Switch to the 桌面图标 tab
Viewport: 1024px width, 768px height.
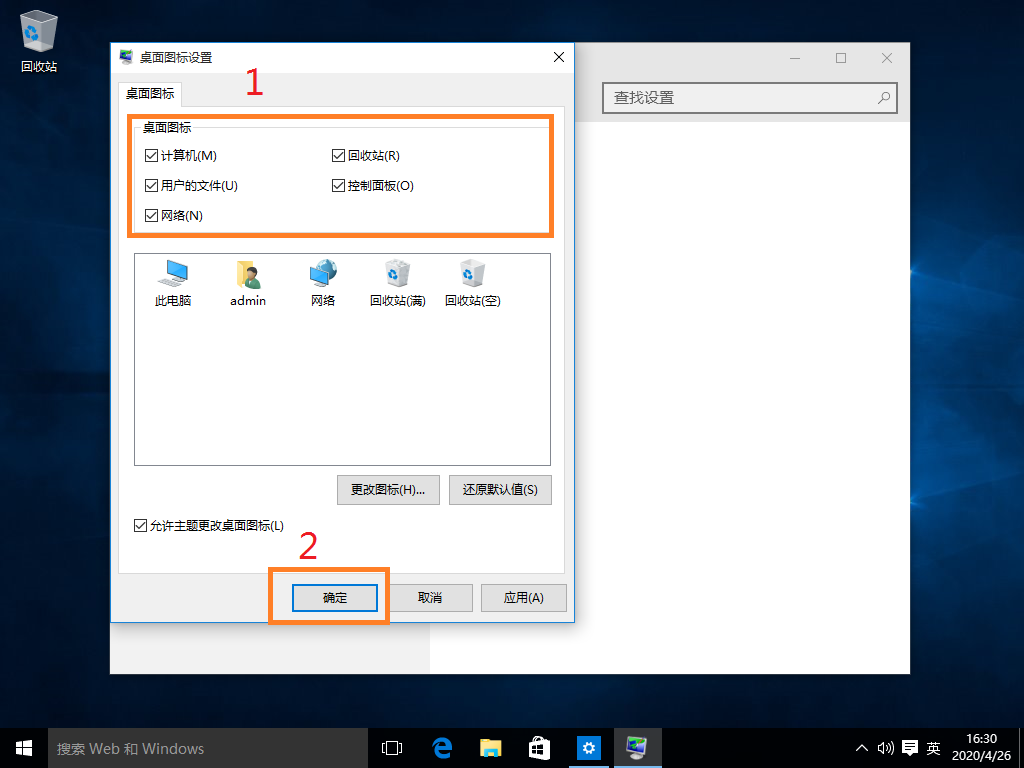pyautogui.click(x=150, y=94)
